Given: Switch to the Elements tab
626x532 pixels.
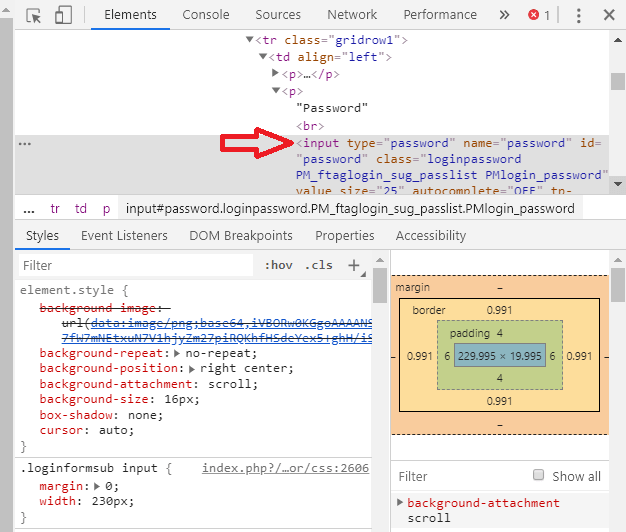Looking at the screenshot, I should click(130, 15).
